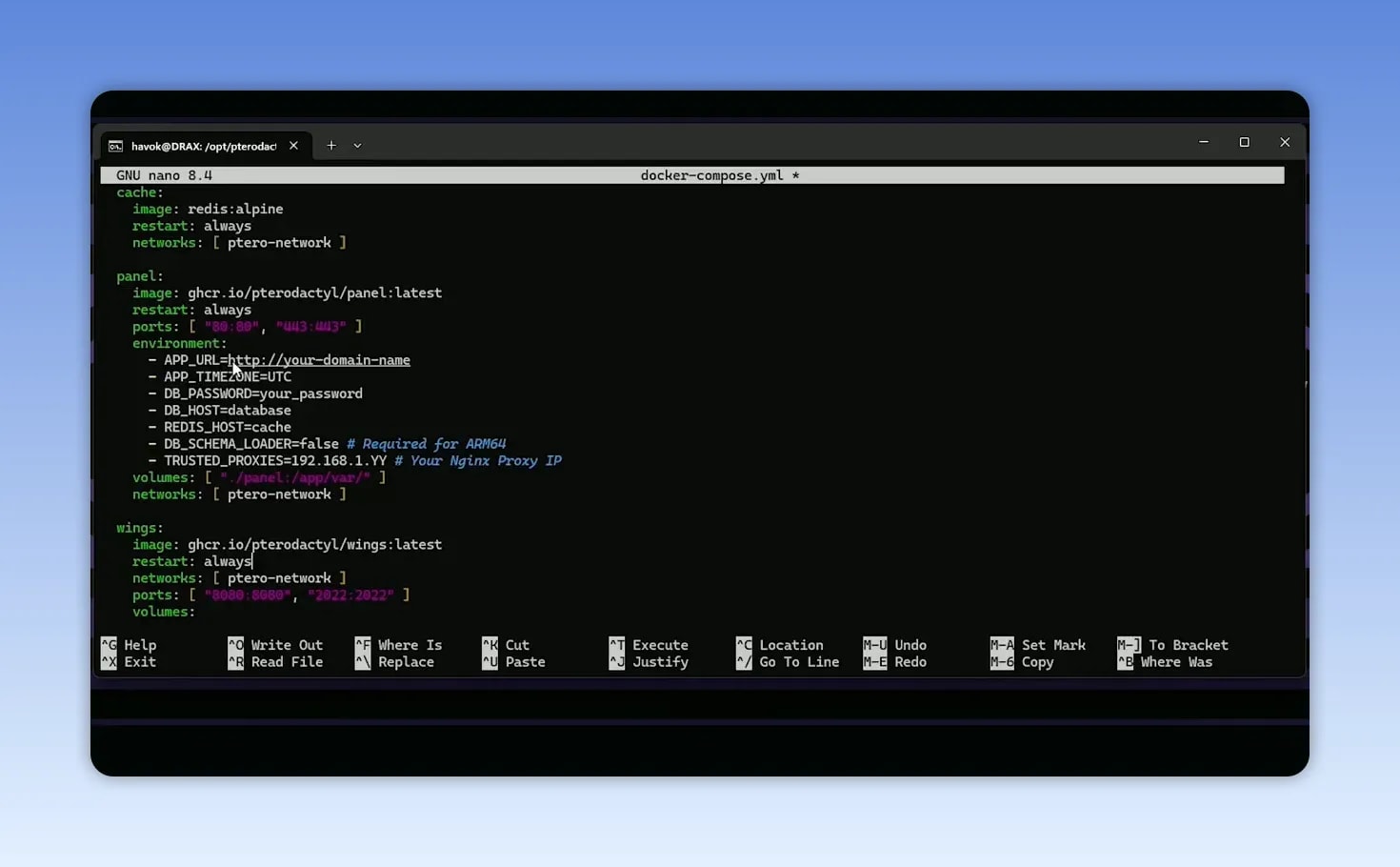The width and height of the screenshot is (1400, 867).
Task: Click the ^X Exit shortcut
Action: [129, 662]
